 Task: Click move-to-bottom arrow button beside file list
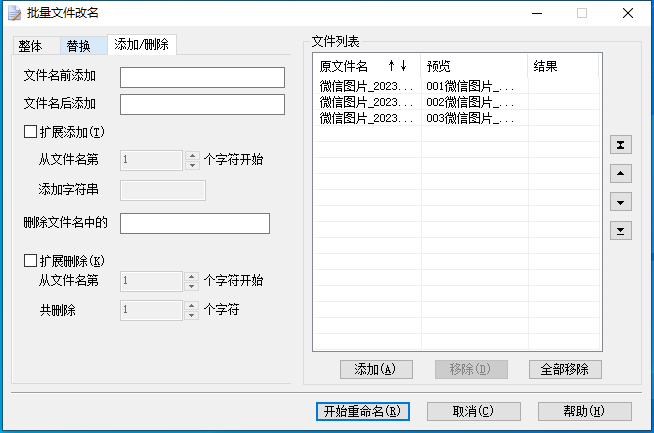[x=621, y=231]
